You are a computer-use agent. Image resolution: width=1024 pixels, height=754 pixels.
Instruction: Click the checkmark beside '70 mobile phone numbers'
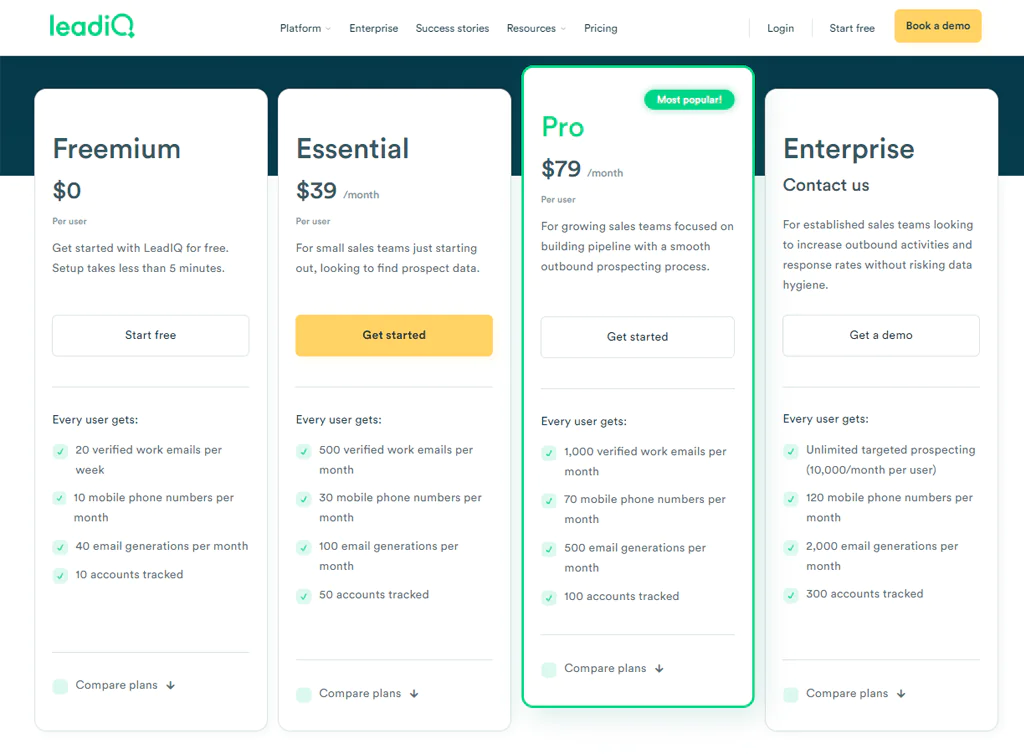[548, 500]
